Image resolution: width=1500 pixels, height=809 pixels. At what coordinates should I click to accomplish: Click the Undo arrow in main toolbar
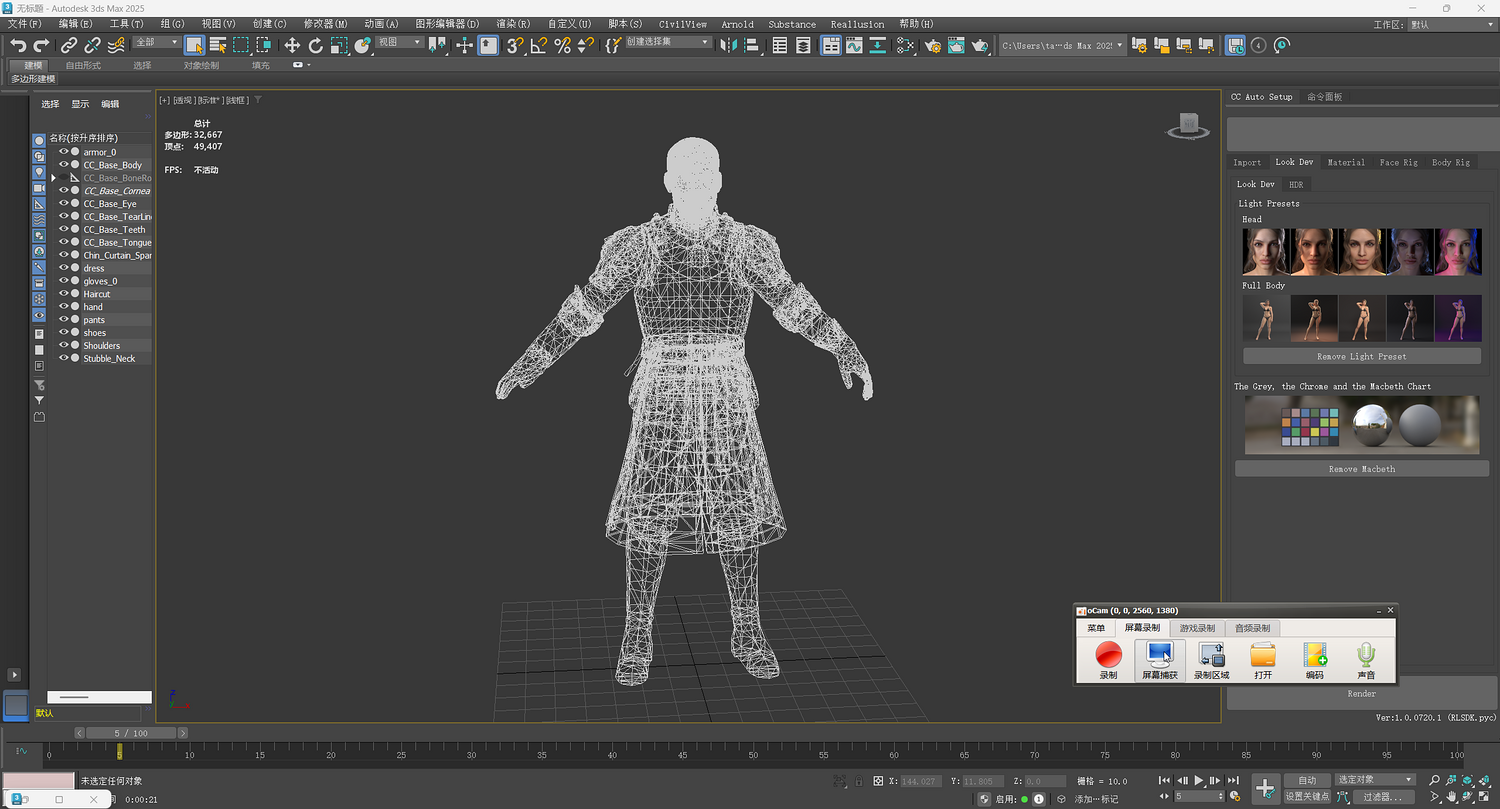pos(18,45)
